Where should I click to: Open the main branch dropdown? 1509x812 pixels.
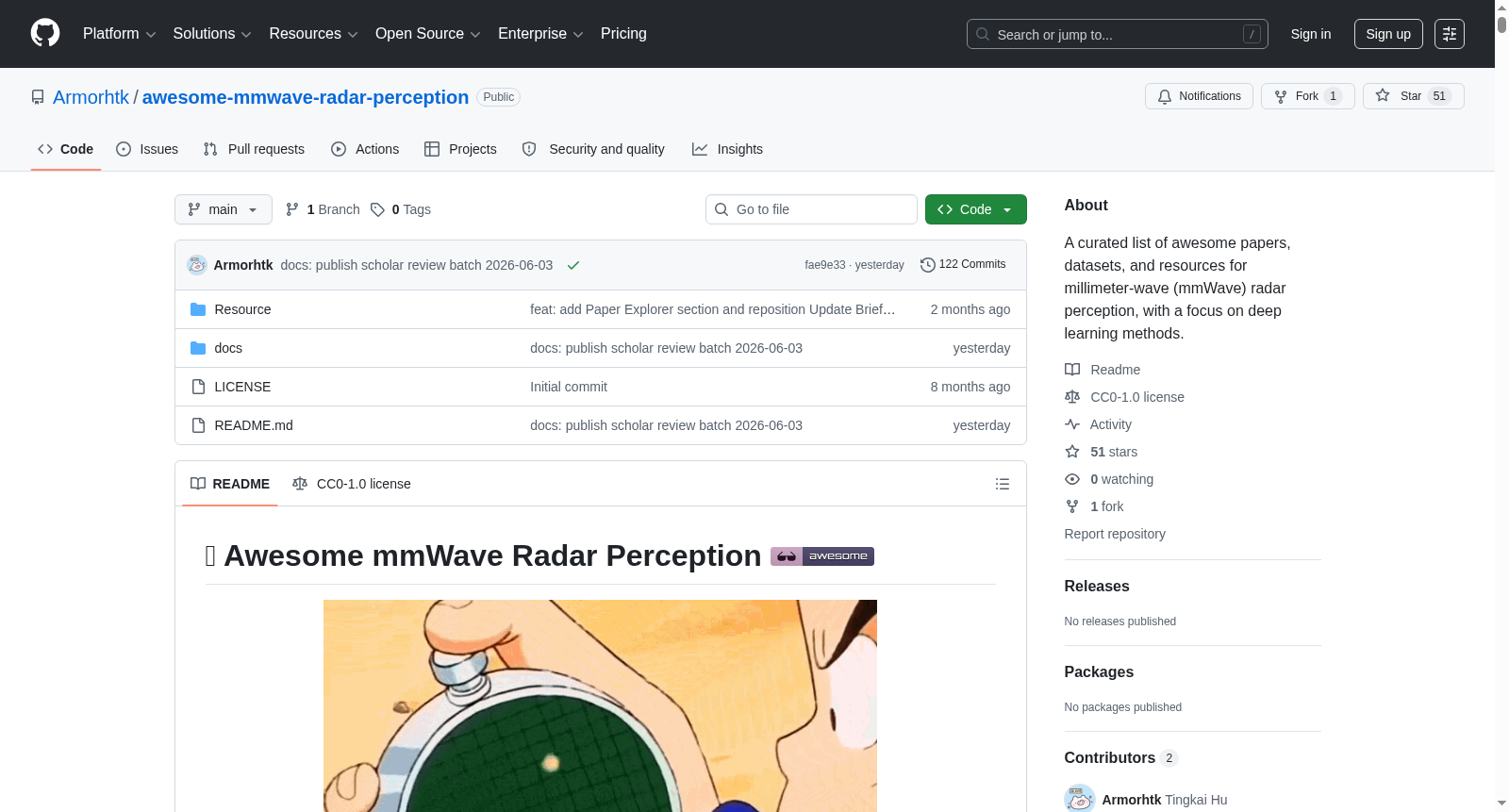coord(224,209)
